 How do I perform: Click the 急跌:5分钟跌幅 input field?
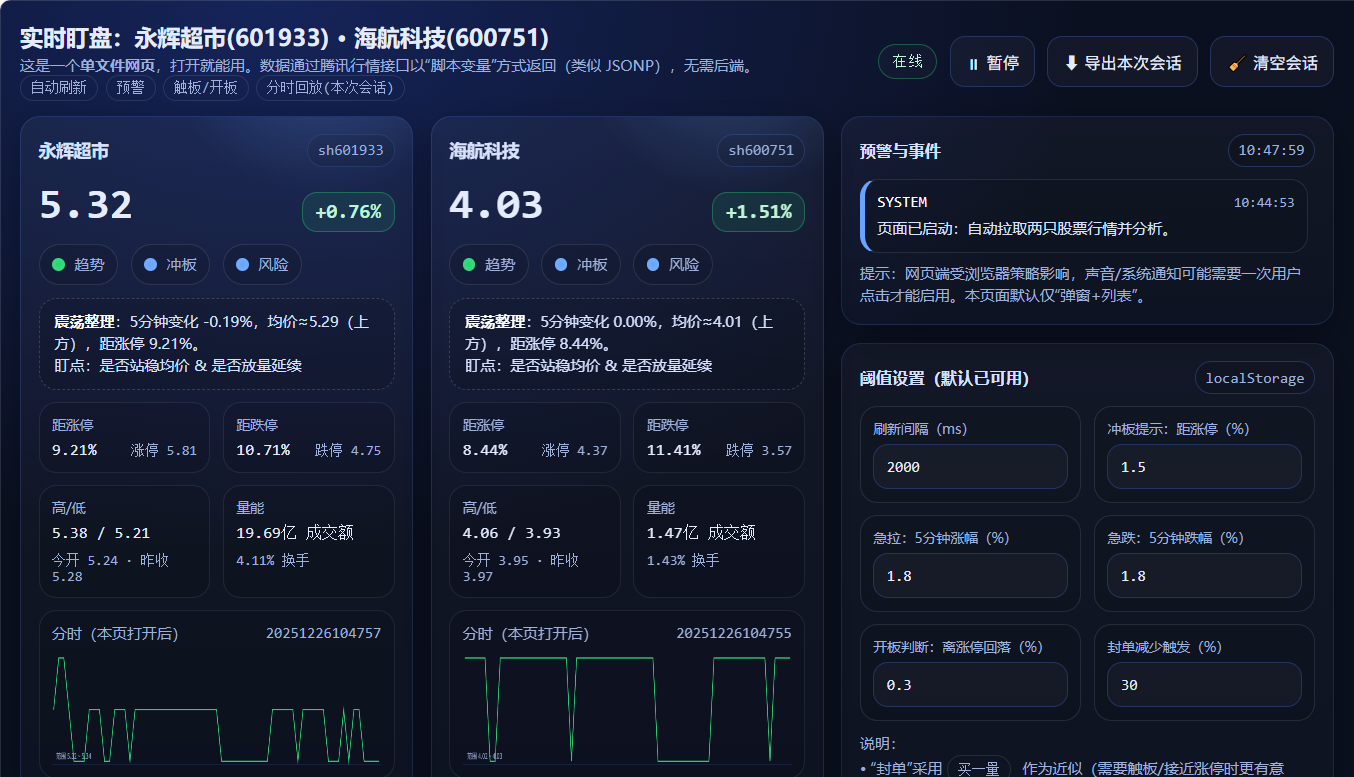pyautogui.click(x=1204, y=576)
